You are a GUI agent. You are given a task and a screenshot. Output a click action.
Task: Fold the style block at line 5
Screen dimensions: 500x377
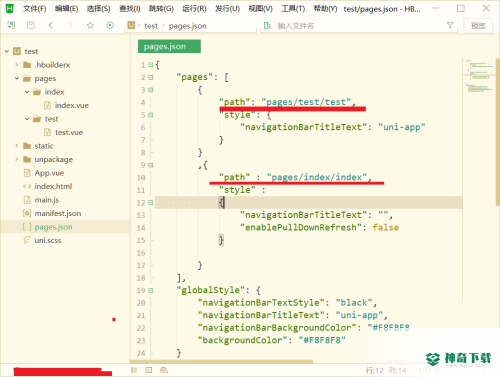point(151,115)
